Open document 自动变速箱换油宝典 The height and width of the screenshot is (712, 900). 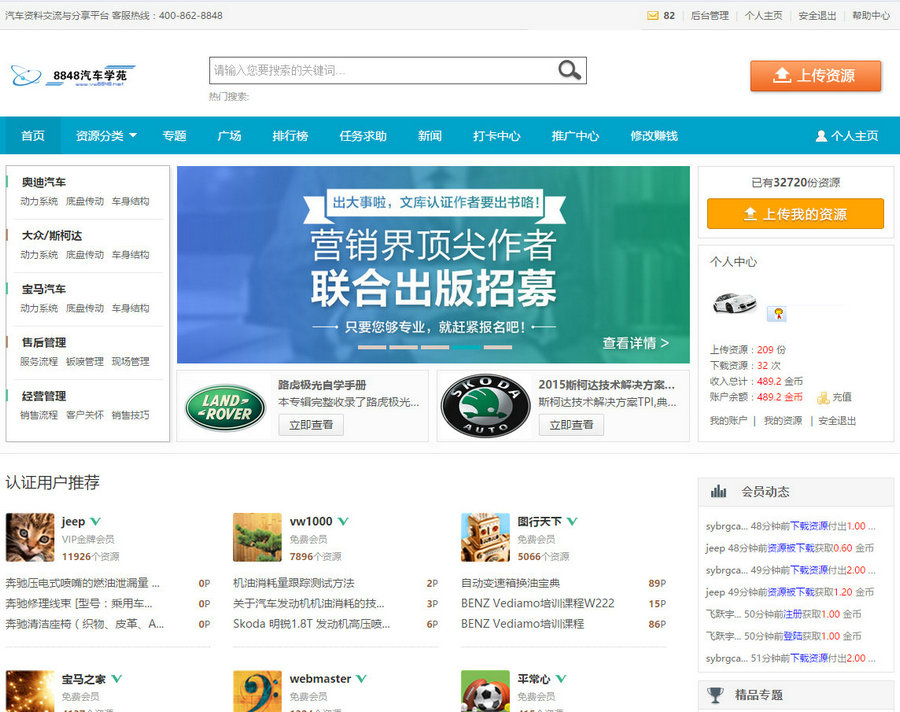(x=510, y=583)
